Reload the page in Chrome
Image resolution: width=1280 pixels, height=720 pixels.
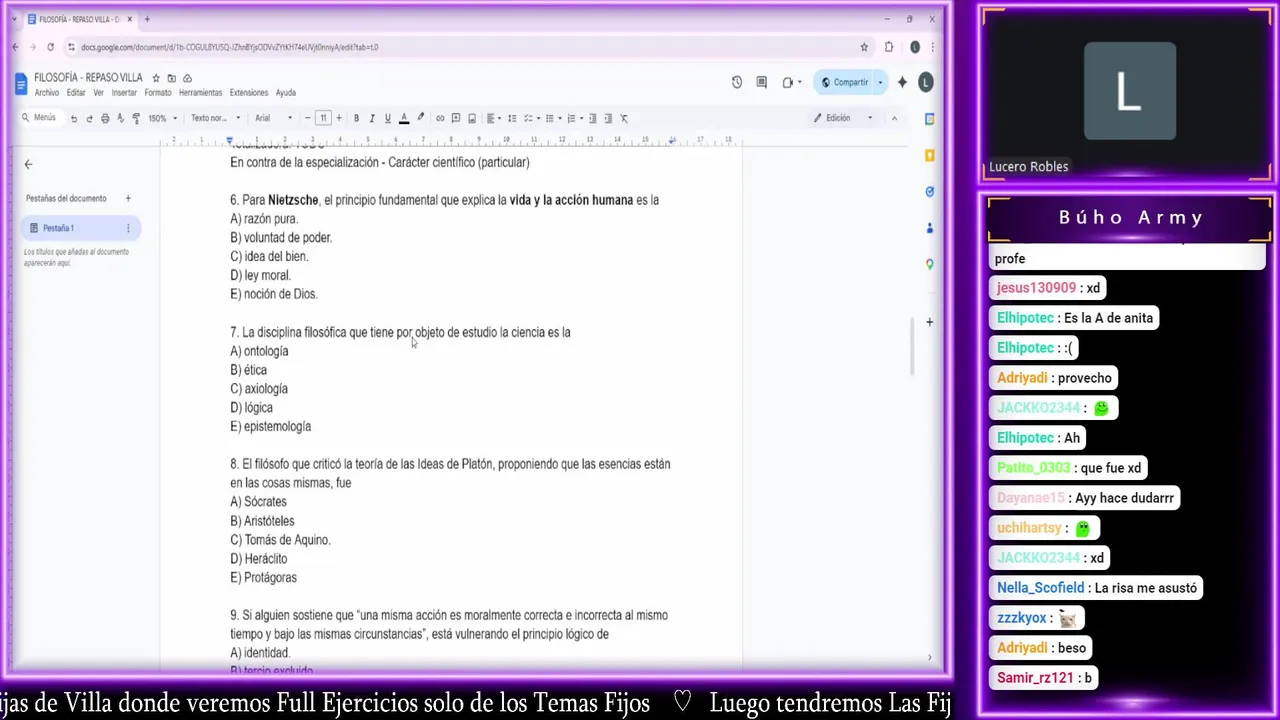pyautogui.click(x=50, y=46)
